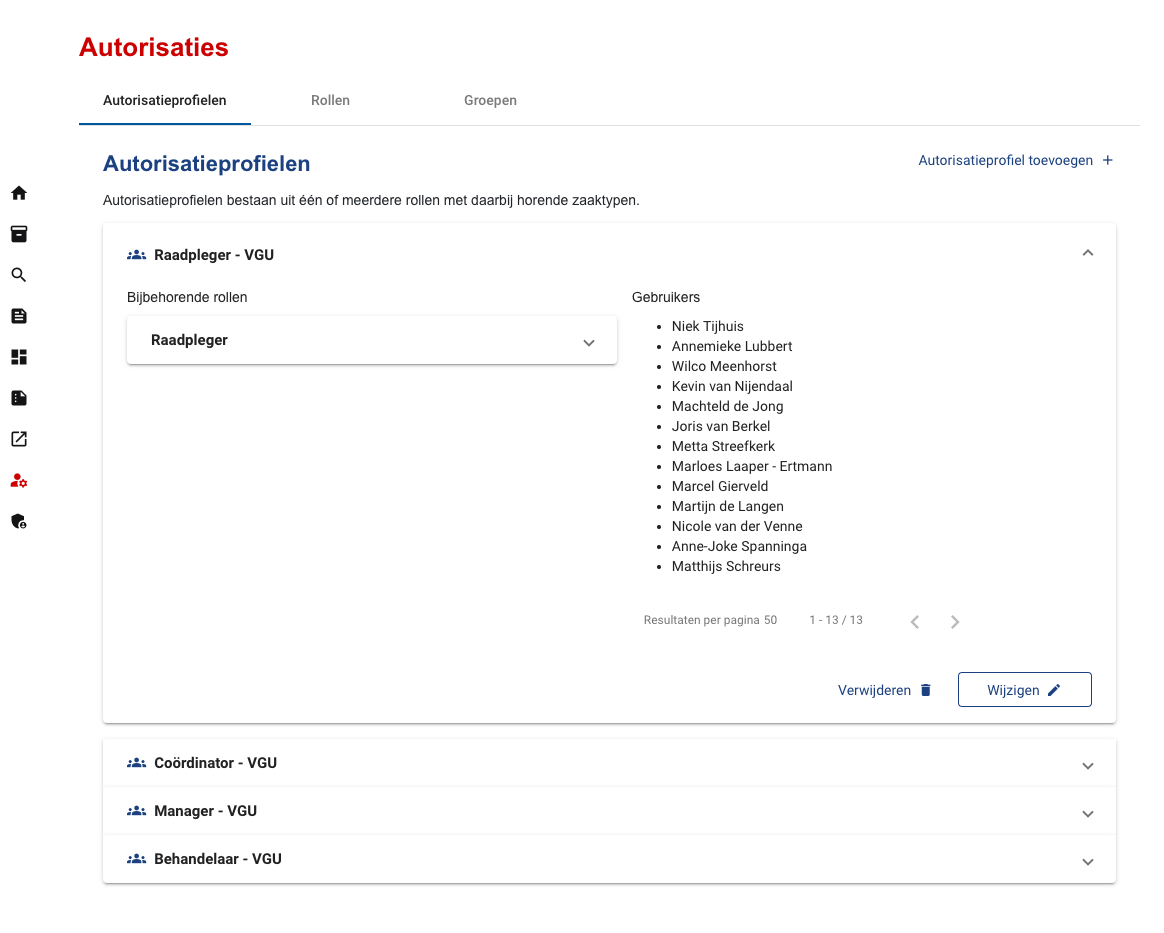Click Raadpleger role name in card

coord(189,340)
